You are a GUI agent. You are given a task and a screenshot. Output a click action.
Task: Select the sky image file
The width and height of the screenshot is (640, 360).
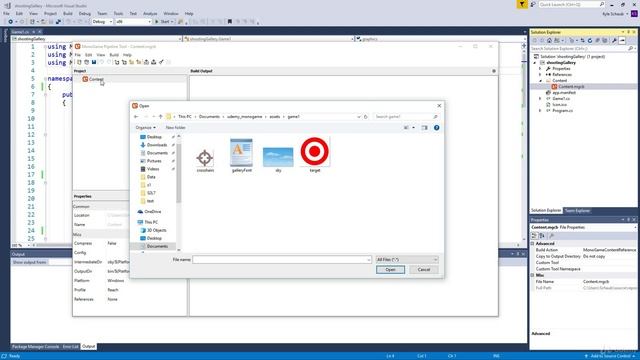tap(278, 160)
